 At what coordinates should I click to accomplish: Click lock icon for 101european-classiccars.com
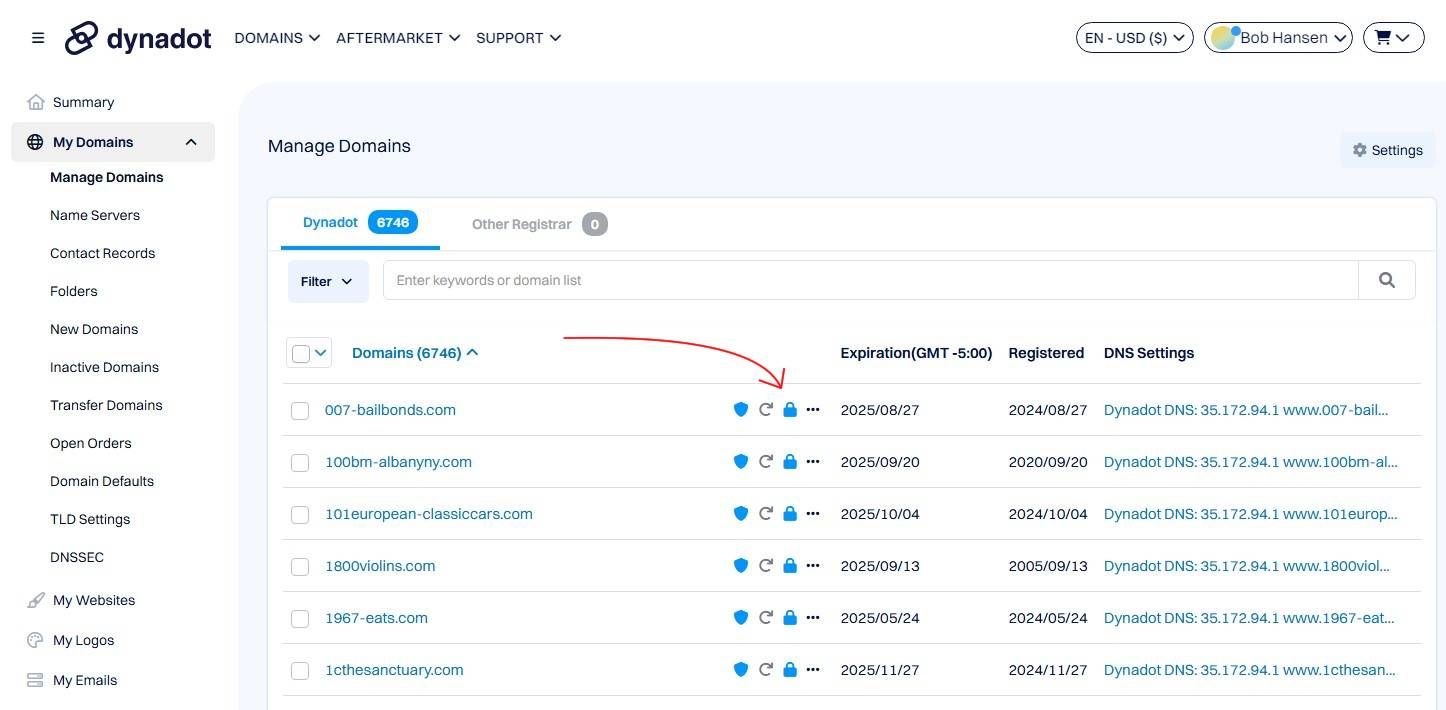[790, 514]
